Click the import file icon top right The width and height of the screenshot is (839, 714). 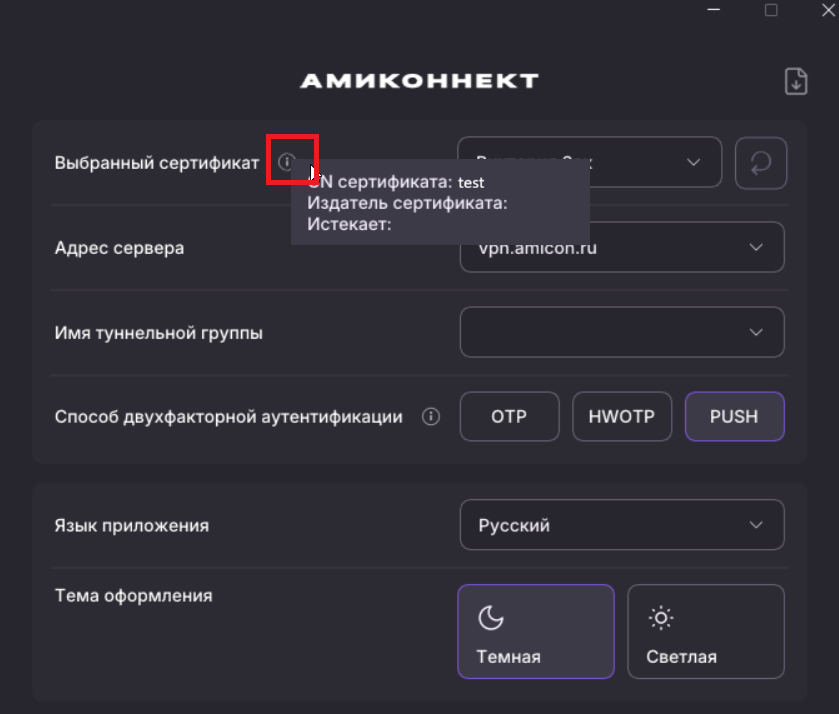pyautogui.click(x=796, y=81)
